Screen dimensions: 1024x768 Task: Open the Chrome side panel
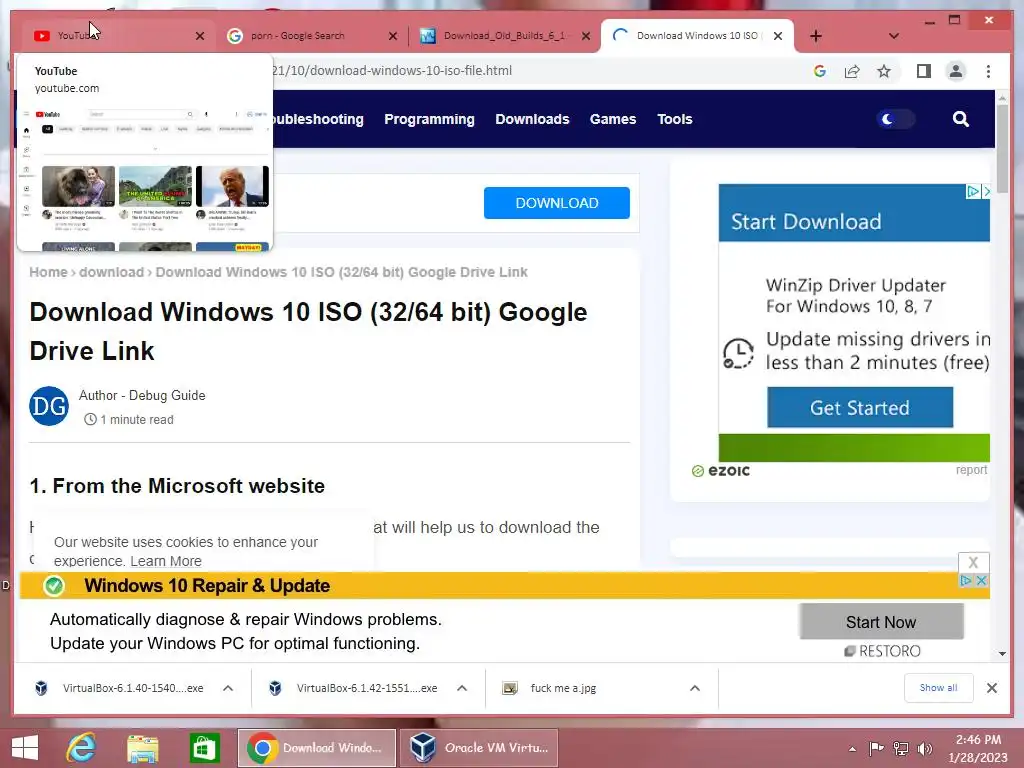(923, 71)
